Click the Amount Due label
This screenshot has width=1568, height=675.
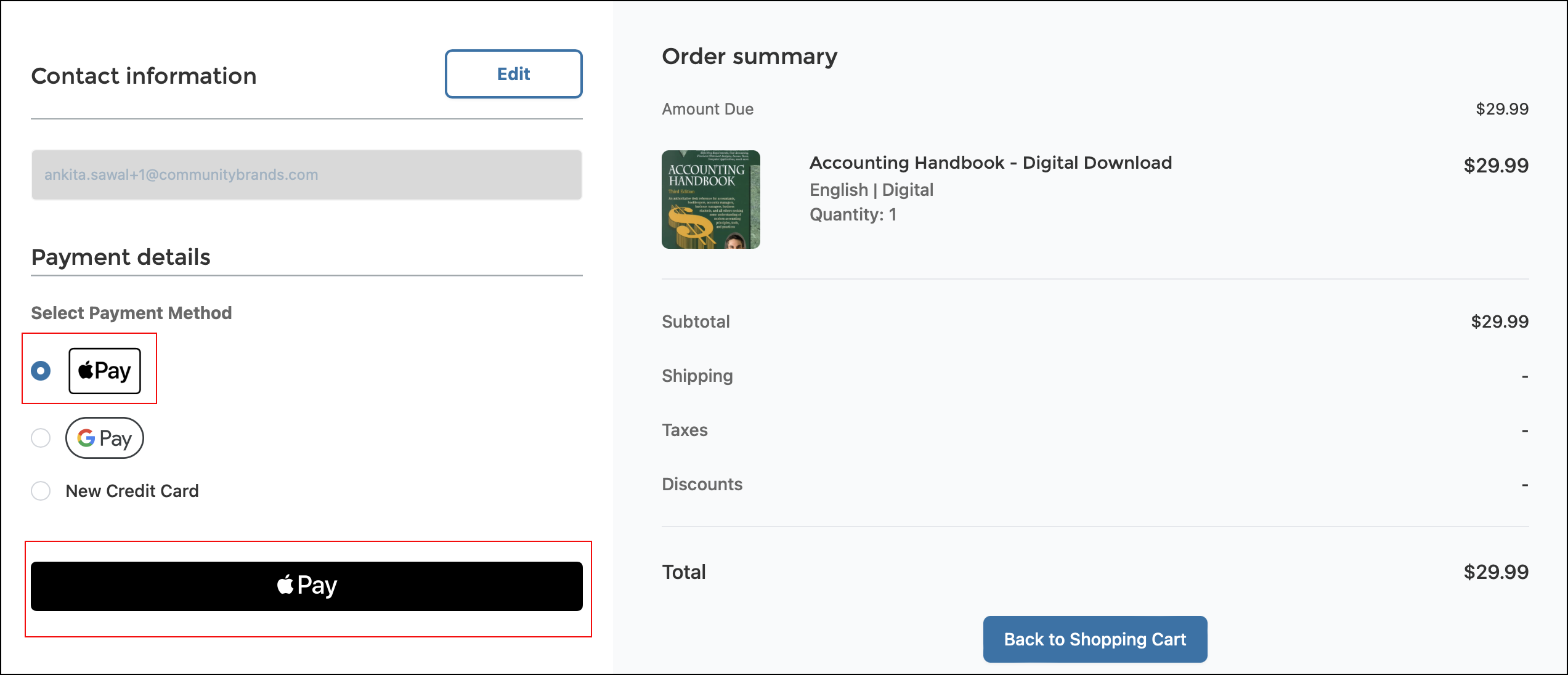(x=707, y=109)
